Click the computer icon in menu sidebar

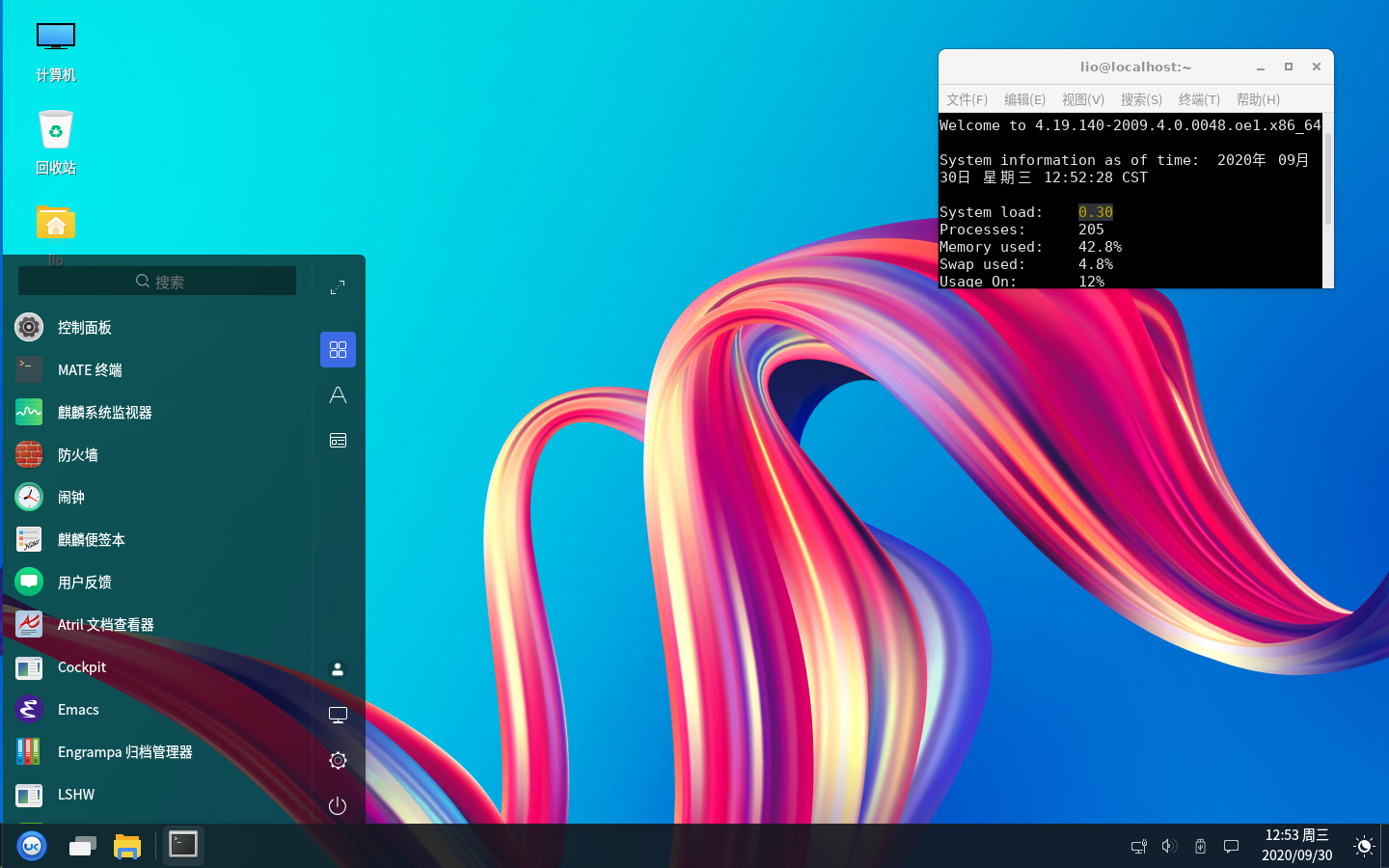(x=338, y=715)
